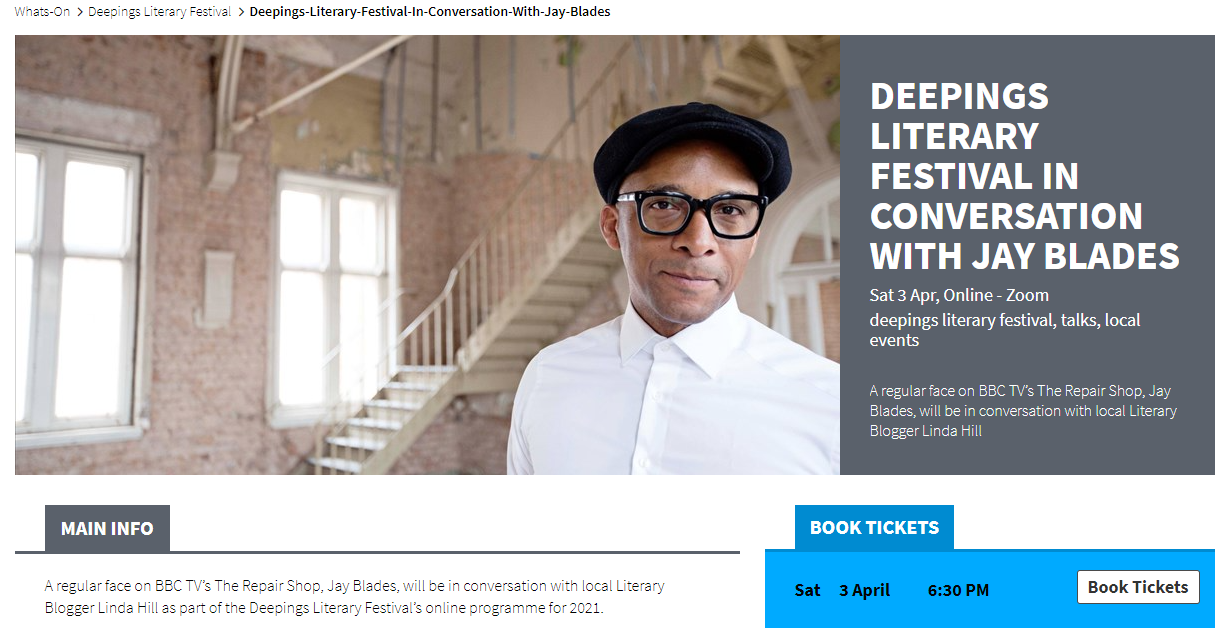Select the Book Tickets tab header
The image size is (1227, 633).
point(874,528)
